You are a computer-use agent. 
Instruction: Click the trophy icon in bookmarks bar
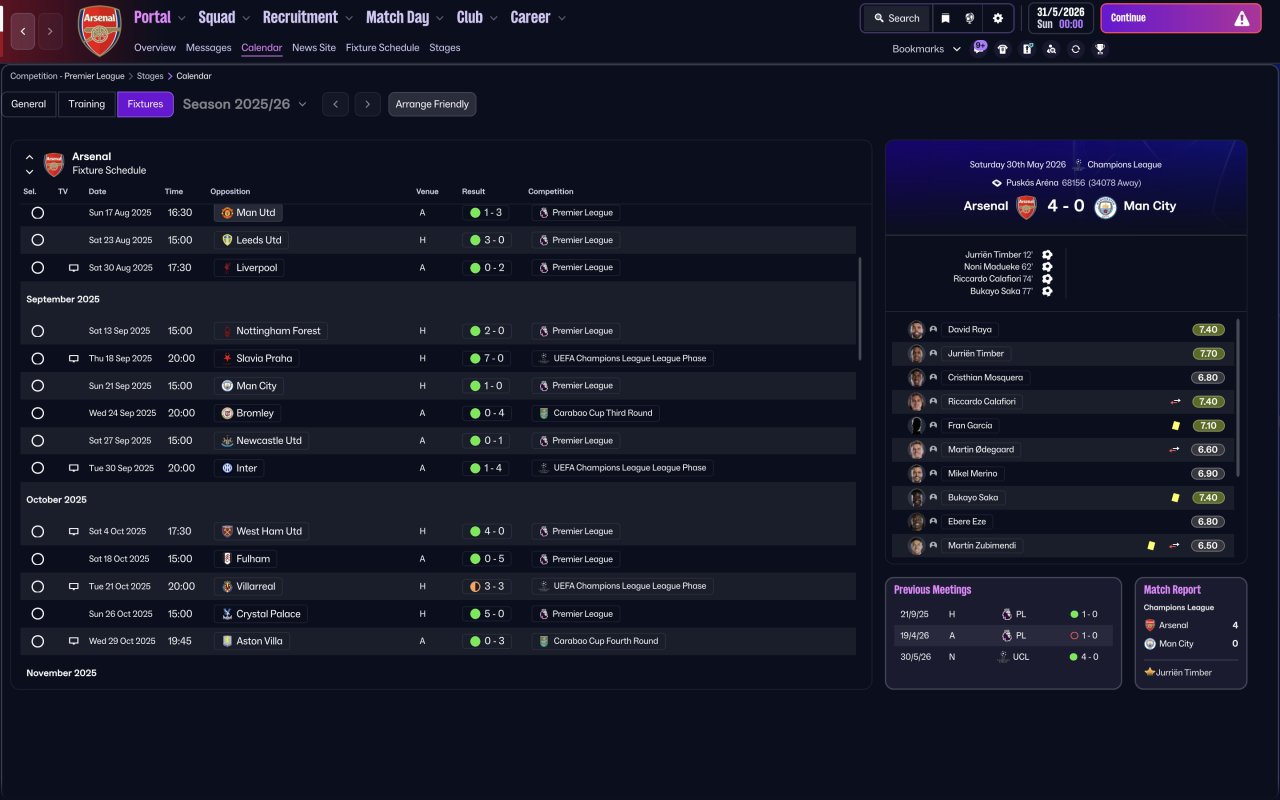1100,49
